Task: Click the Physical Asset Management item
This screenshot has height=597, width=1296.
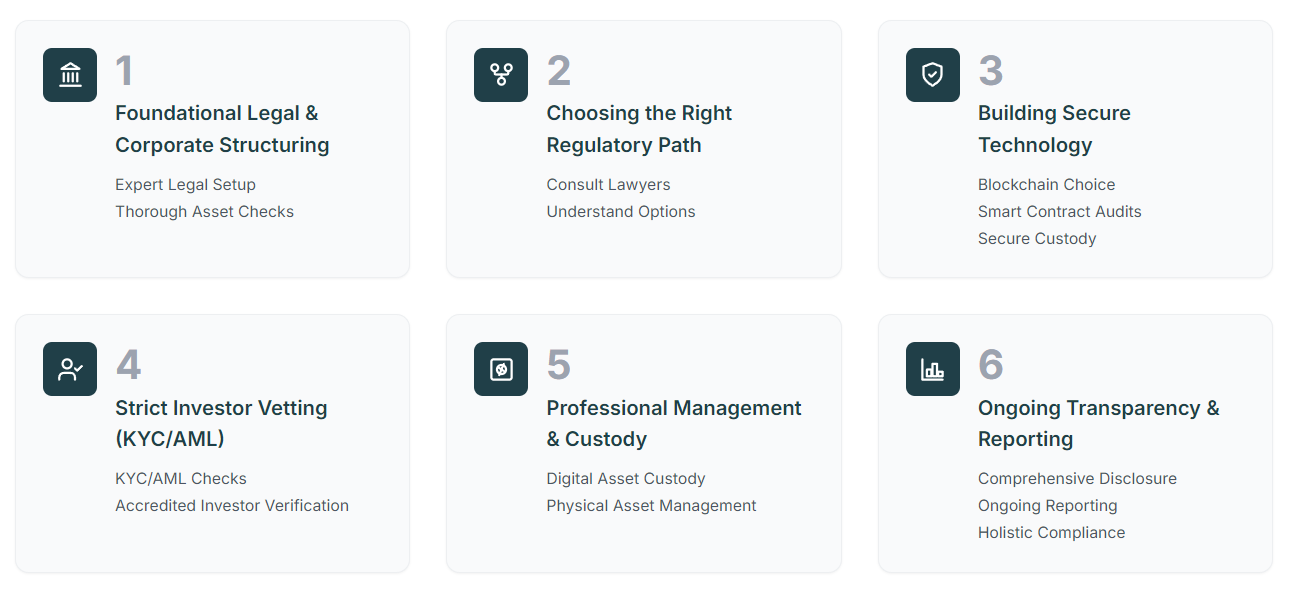Action: click(651, 506)
